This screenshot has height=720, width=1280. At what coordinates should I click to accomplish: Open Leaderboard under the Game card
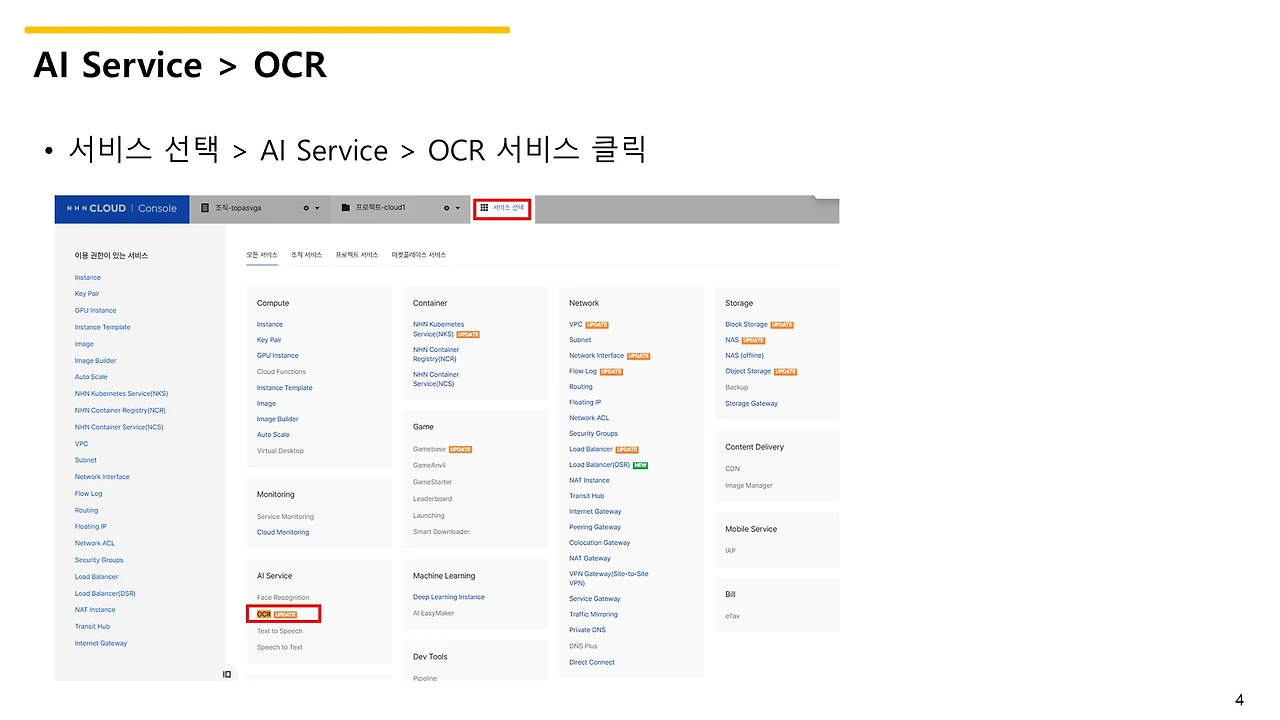coord(432,498)
